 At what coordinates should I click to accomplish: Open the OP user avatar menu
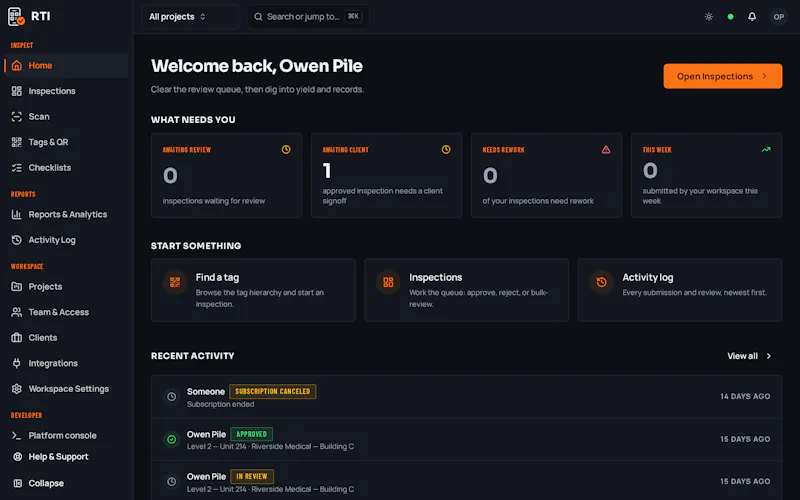779,17
